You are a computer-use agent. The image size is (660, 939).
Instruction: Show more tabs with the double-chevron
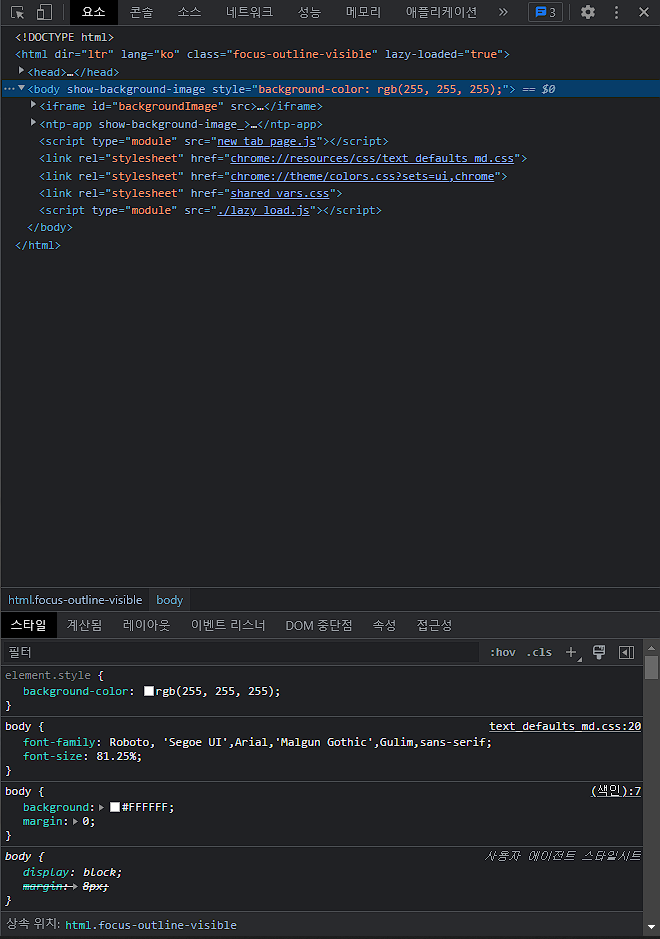(503, 12)
